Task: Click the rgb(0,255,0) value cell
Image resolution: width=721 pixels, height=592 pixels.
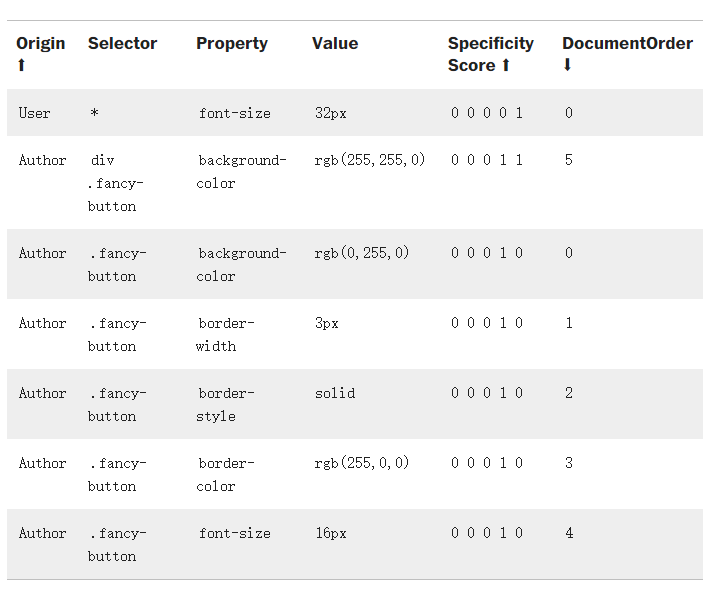Action: (x=361, y=253)
